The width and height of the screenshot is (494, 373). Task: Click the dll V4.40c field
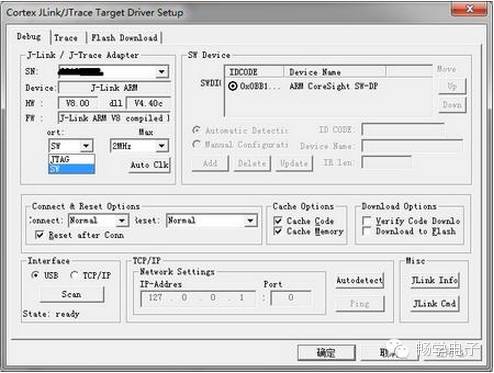click(x=148, y=103)
